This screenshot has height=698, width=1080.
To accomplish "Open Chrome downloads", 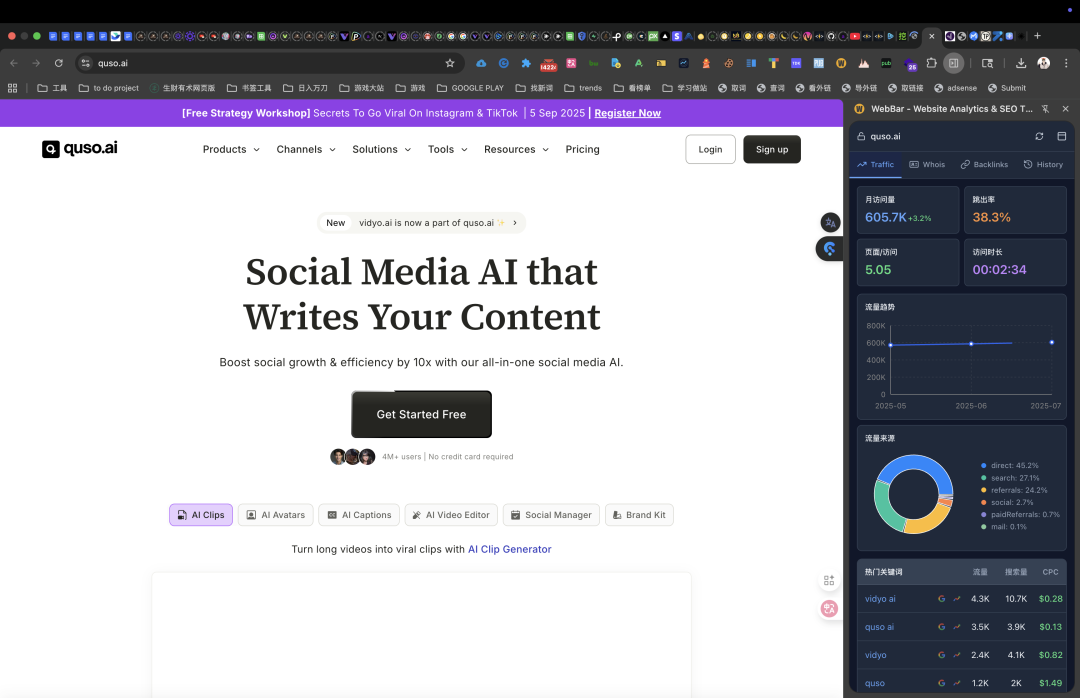I will 1021,63.
